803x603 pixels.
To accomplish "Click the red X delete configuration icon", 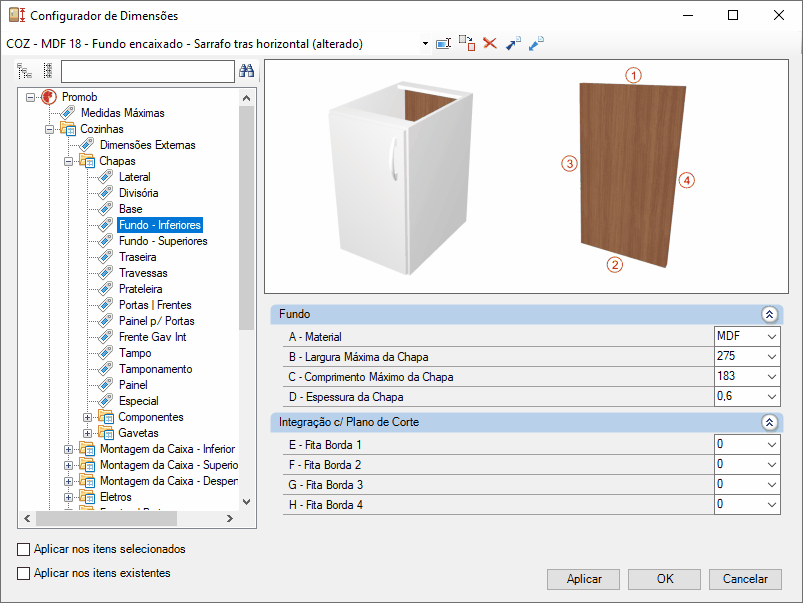I will 490,44.
